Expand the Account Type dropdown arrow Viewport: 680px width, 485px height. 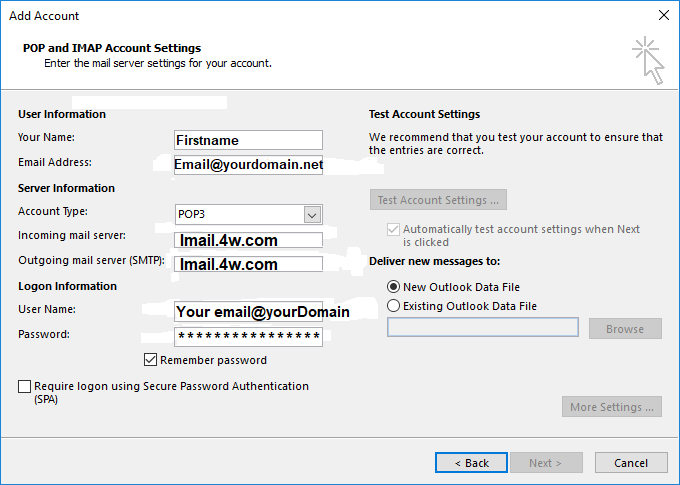tap(312, 214)
